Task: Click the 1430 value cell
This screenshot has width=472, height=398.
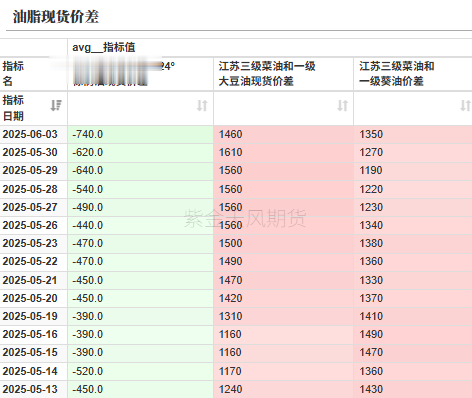Action: (413, 389)
